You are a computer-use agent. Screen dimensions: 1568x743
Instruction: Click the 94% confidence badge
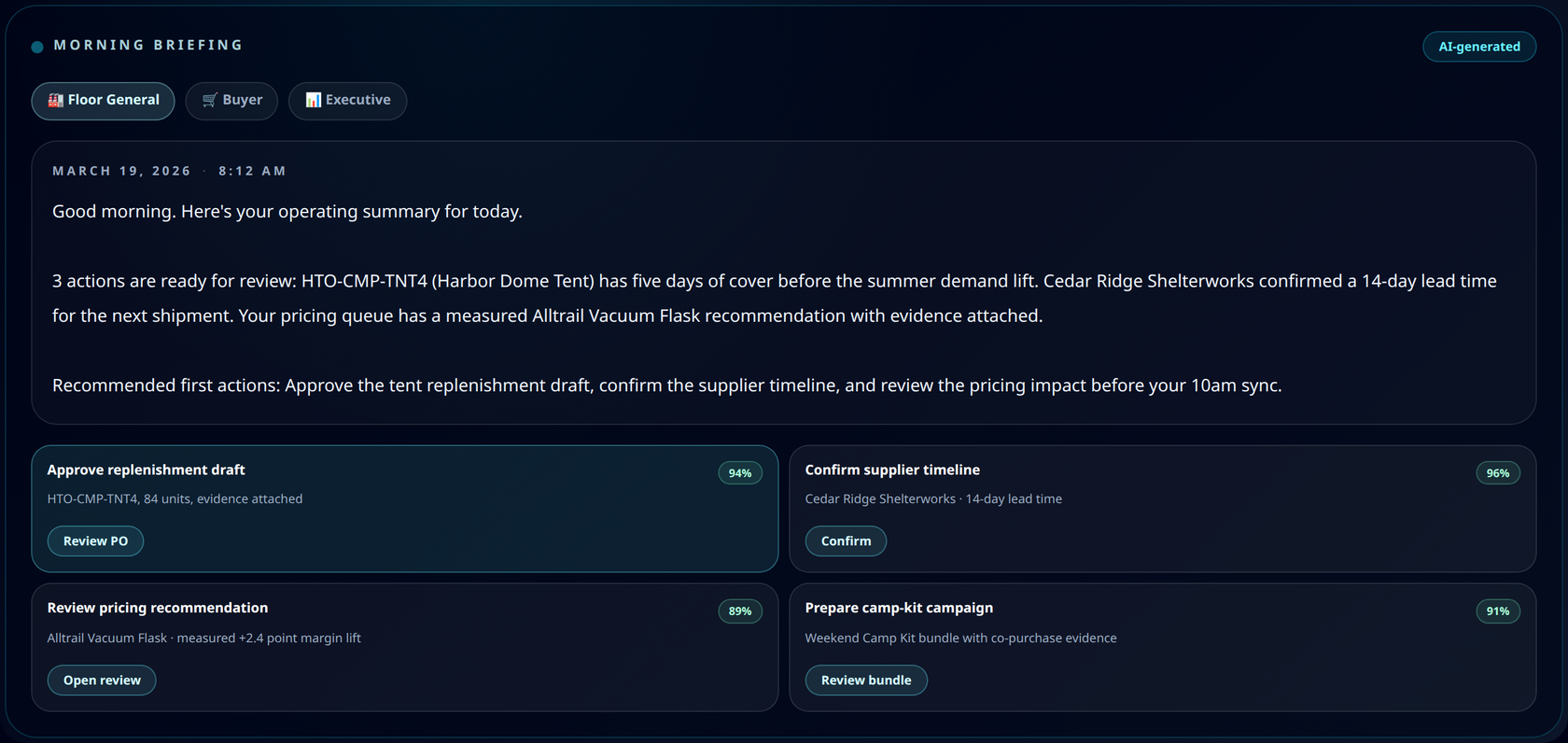click(740, 473)
